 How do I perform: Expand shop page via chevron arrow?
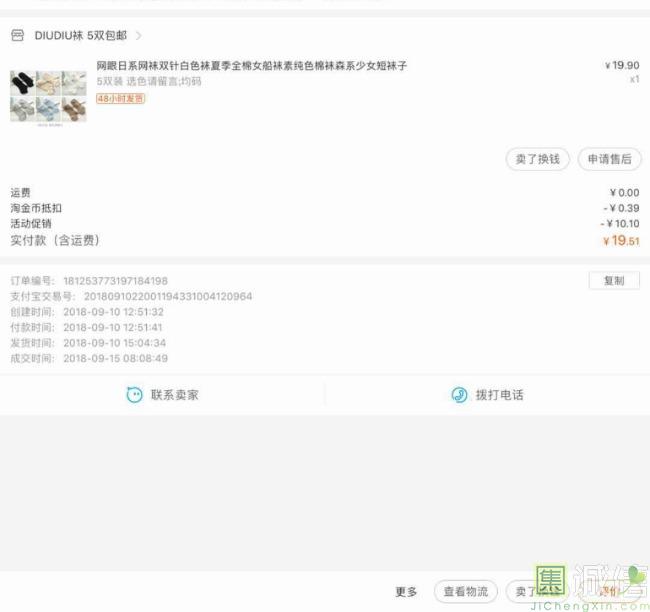[x=139, y=36]
